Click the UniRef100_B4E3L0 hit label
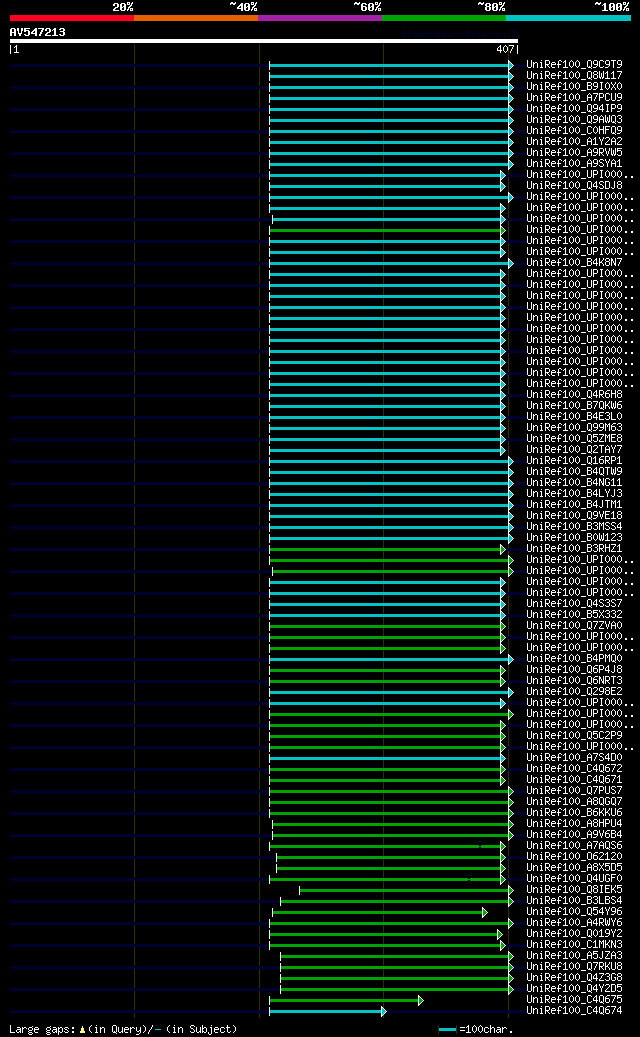 coord(574,417)
